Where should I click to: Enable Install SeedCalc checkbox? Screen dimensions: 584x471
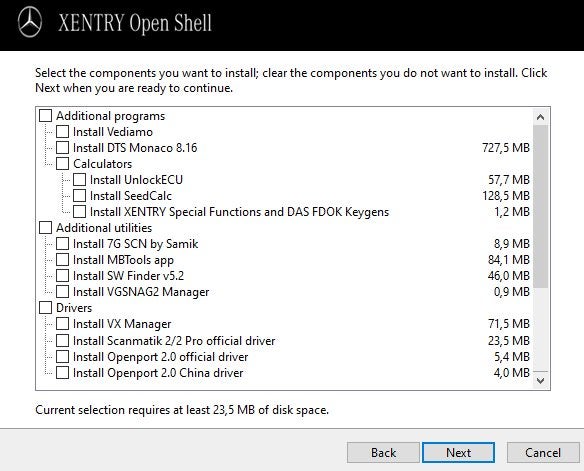click(79, 196)
